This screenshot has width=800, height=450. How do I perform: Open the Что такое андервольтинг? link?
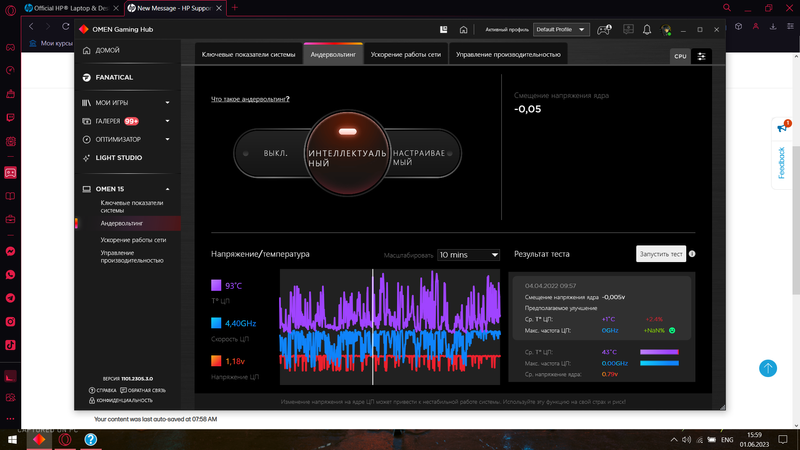pyautogui.click(x=250, y=99)
